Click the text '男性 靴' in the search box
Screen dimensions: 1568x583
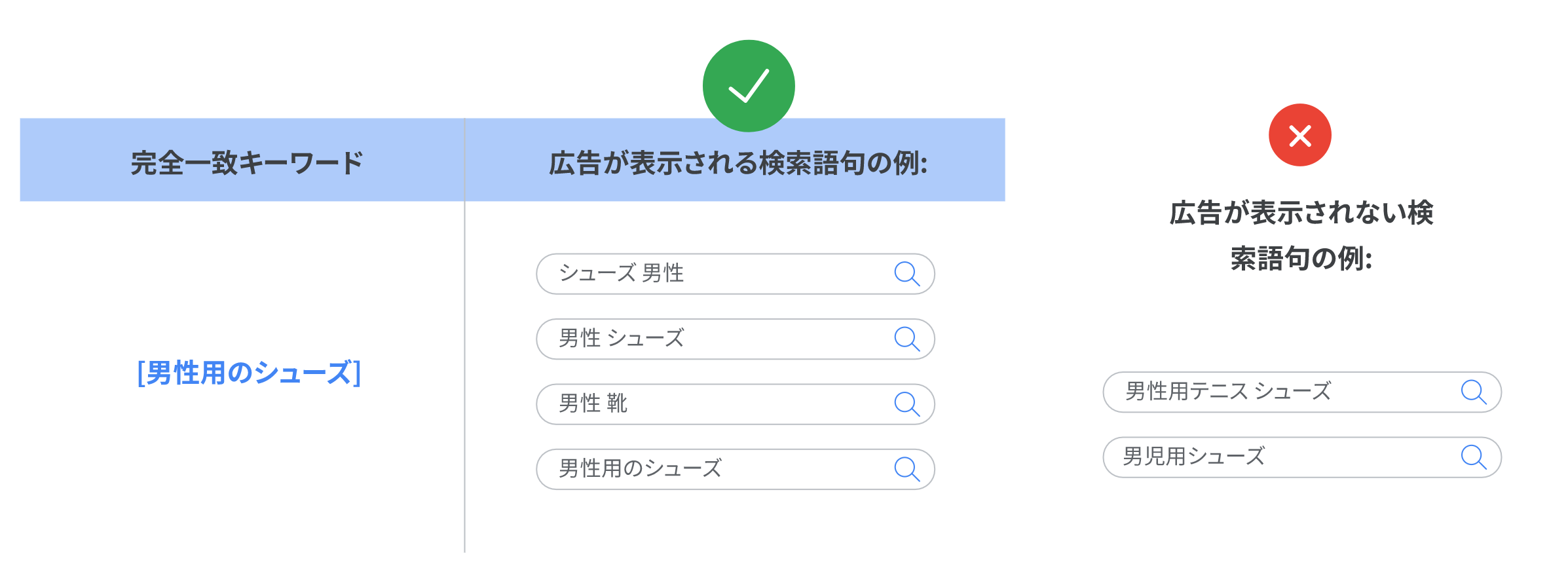point(593,404)
